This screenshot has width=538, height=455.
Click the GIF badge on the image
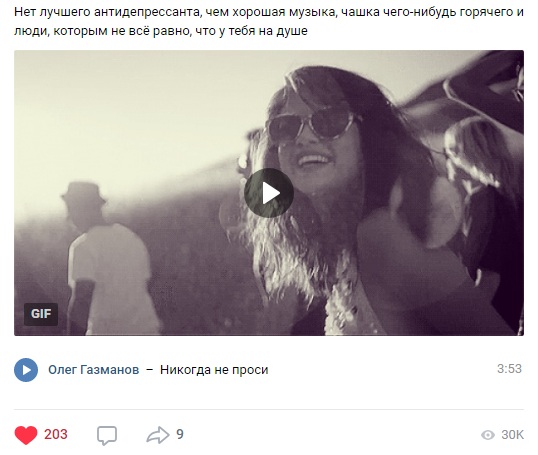[x=41, y=314]
